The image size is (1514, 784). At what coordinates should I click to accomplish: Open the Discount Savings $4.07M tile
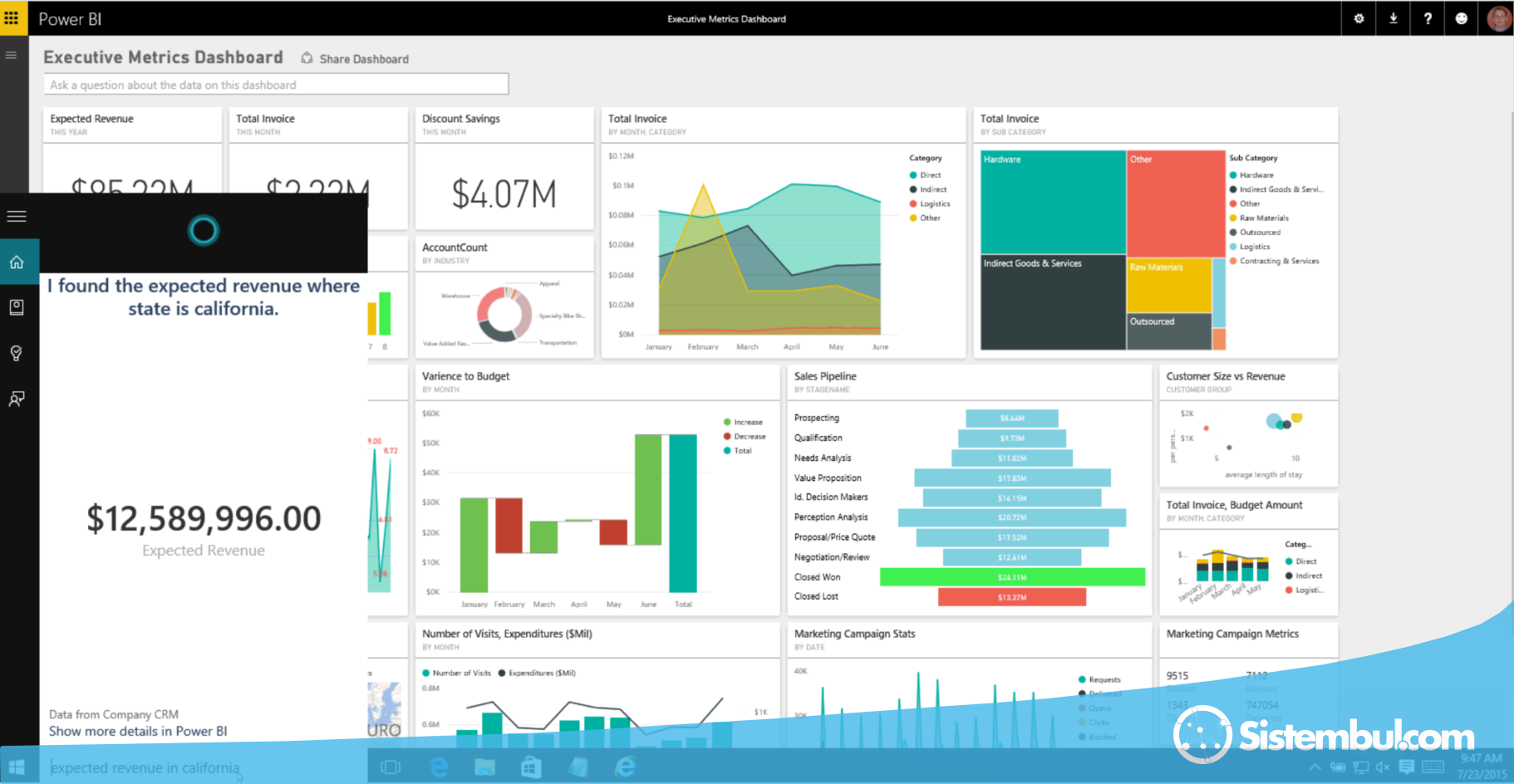[x=504, y=169]
